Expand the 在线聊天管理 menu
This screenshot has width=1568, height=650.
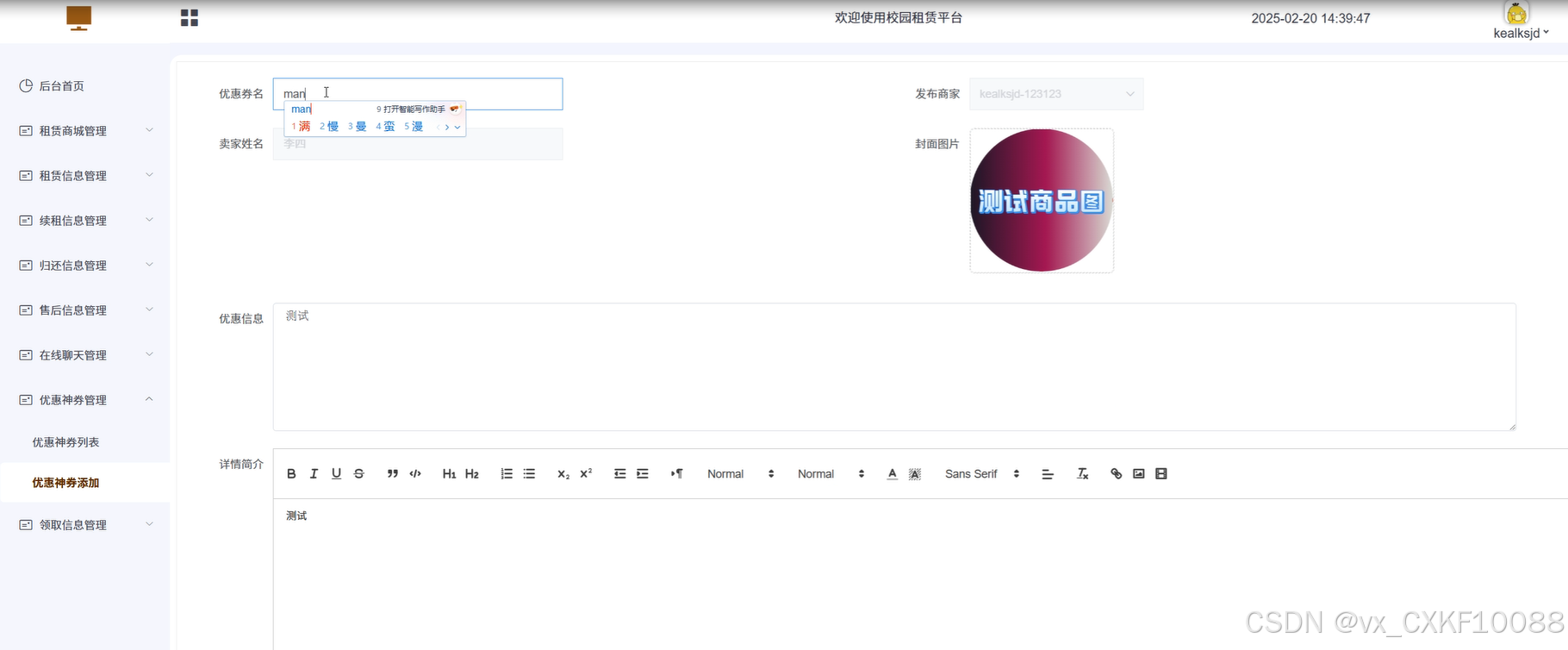[x=84, y=355]
